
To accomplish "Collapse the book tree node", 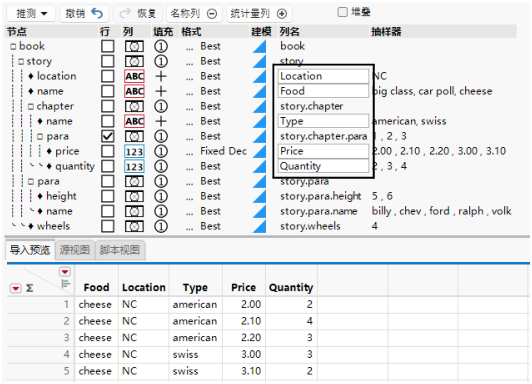I will (x=13, y=46).
